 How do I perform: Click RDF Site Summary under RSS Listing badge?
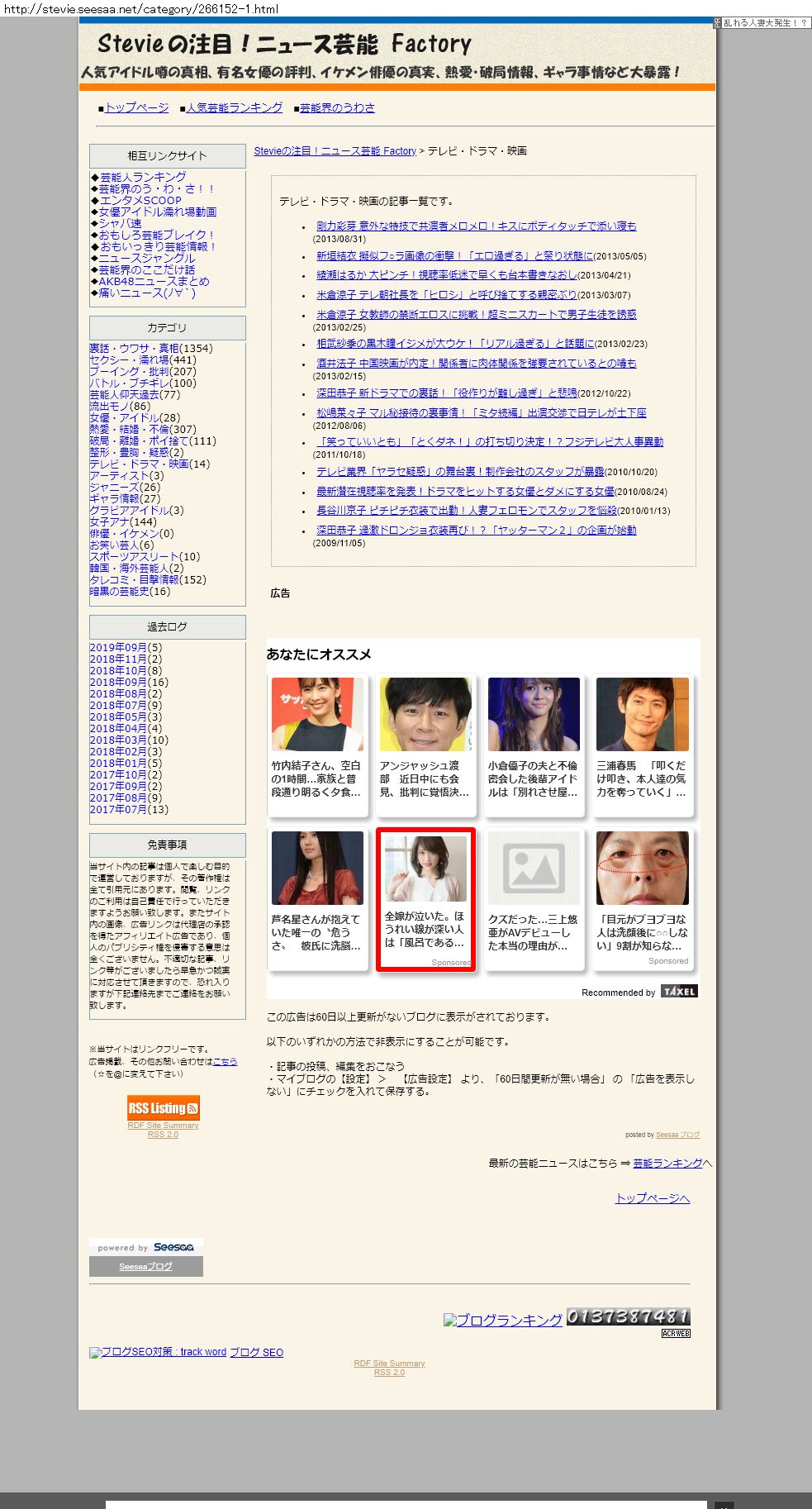coord(163,1126)
